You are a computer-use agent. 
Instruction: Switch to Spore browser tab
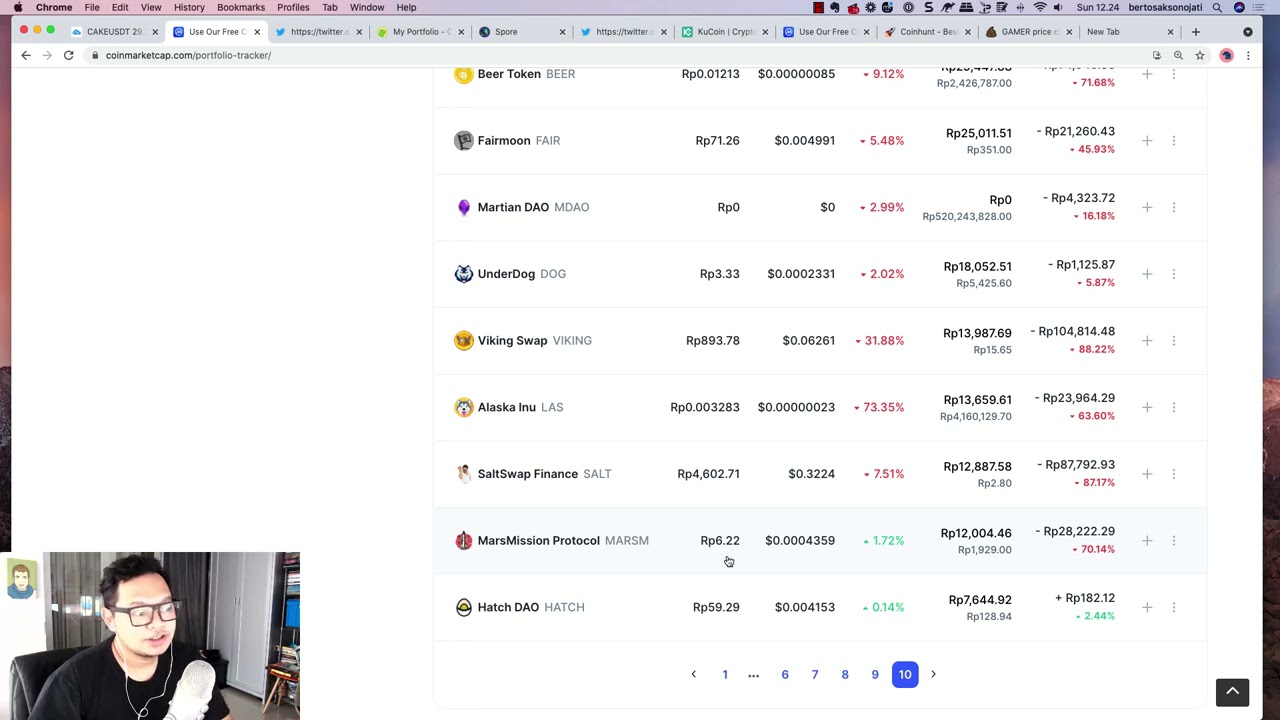[521, 32]
